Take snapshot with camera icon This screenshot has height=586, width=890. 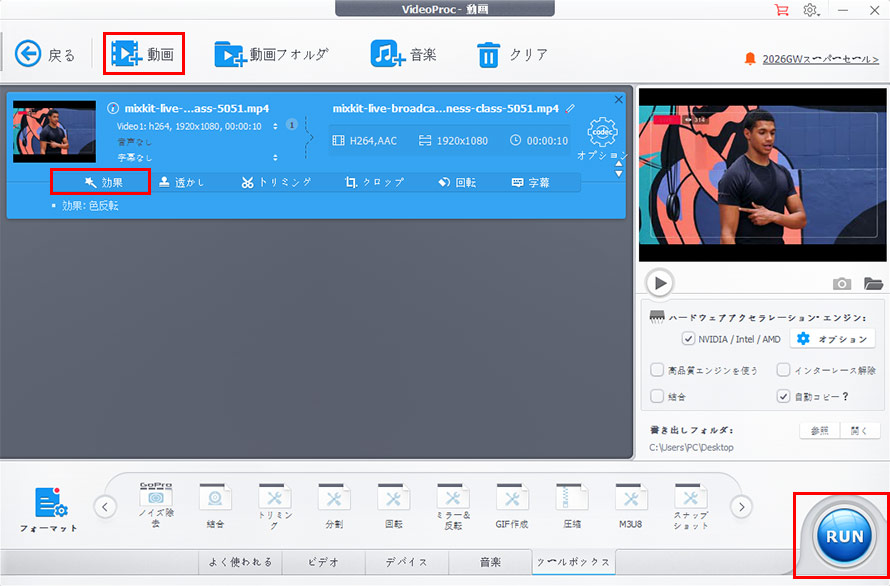(842, 283)
